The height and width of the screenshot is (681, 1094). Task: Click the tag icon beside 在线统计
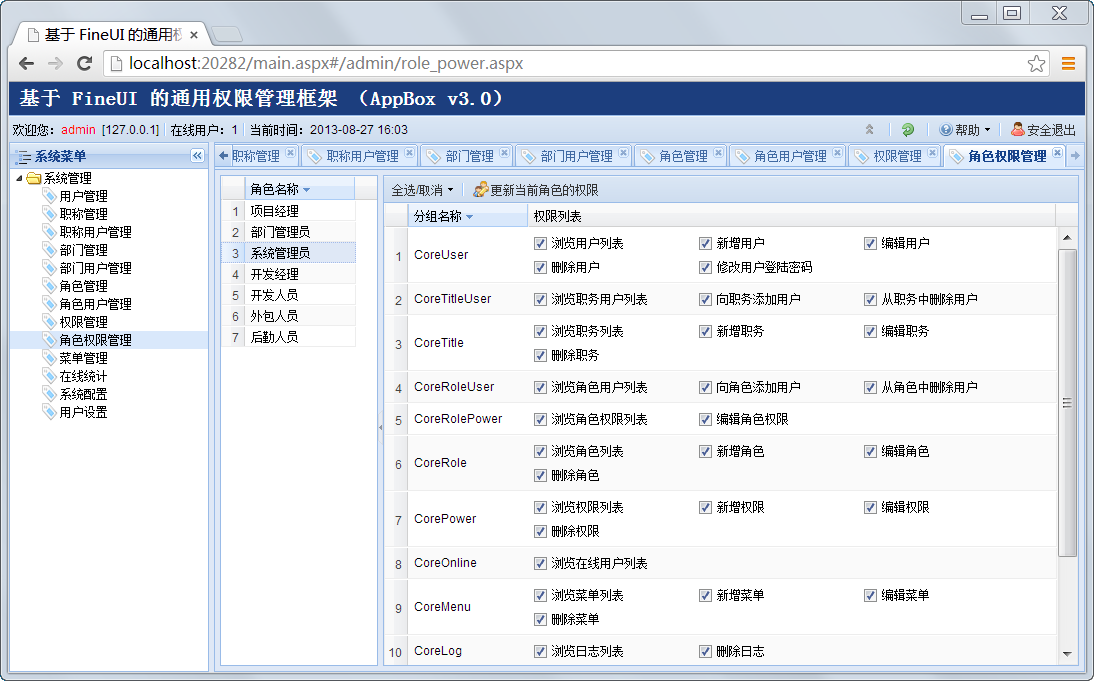pos(50,376)
